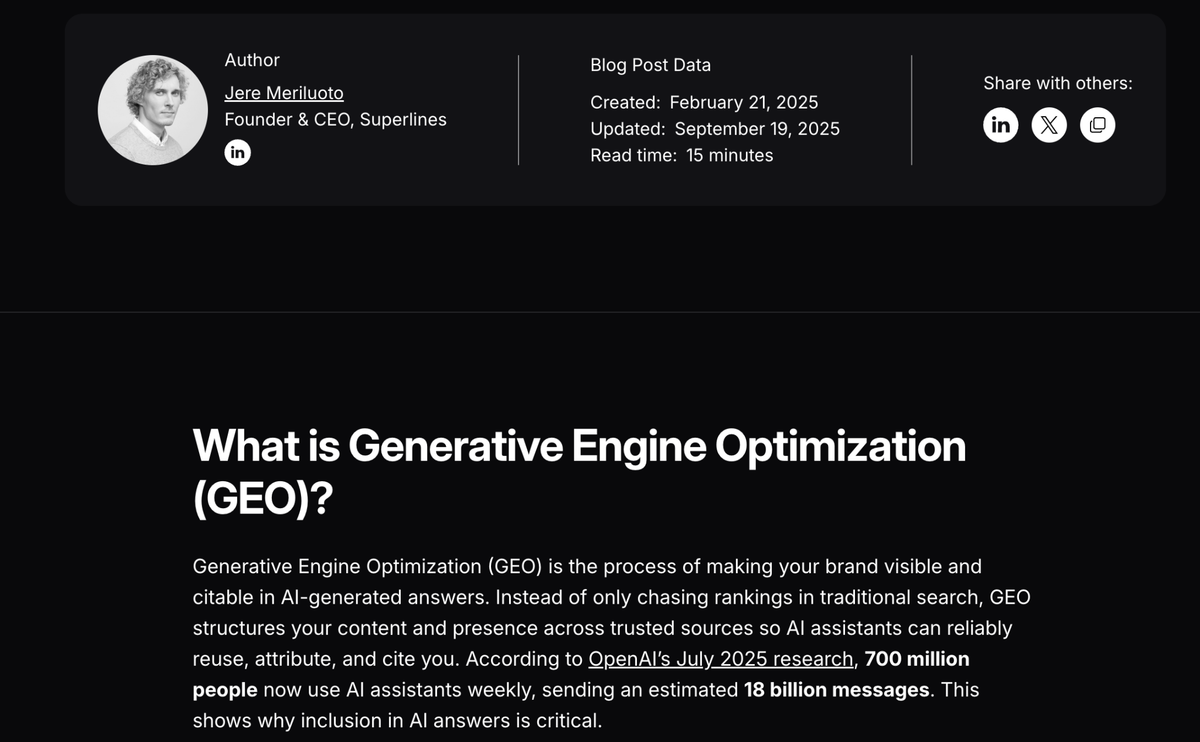Click the LinkedIn icon under the author's name

(237, 152)
